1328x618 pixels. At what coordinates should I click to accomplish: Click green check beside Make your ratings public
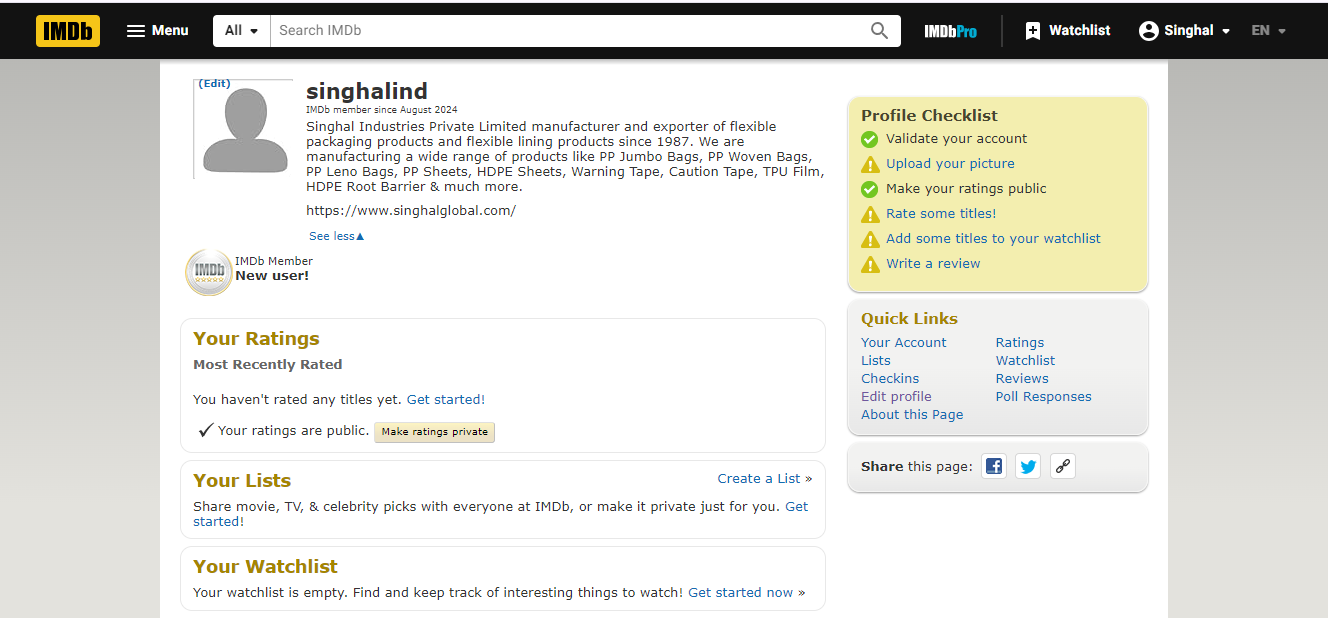[x=870, y=189]
